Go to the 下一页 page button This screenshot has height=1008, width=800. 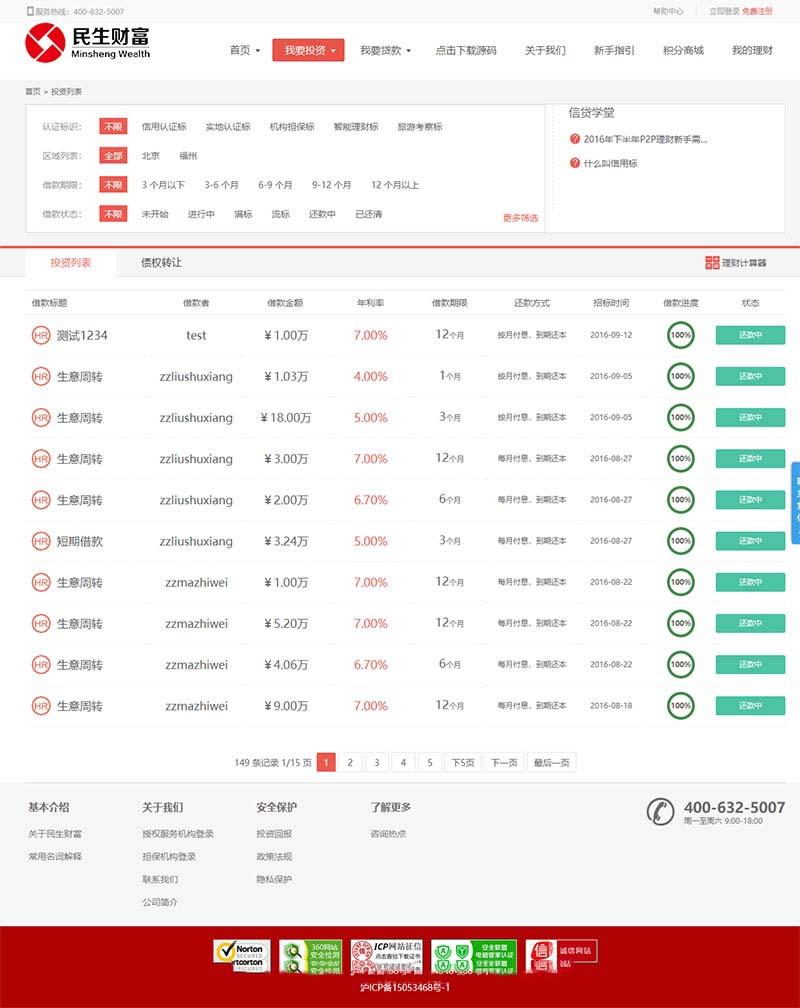pyautogui.click(x=503, y=763)
